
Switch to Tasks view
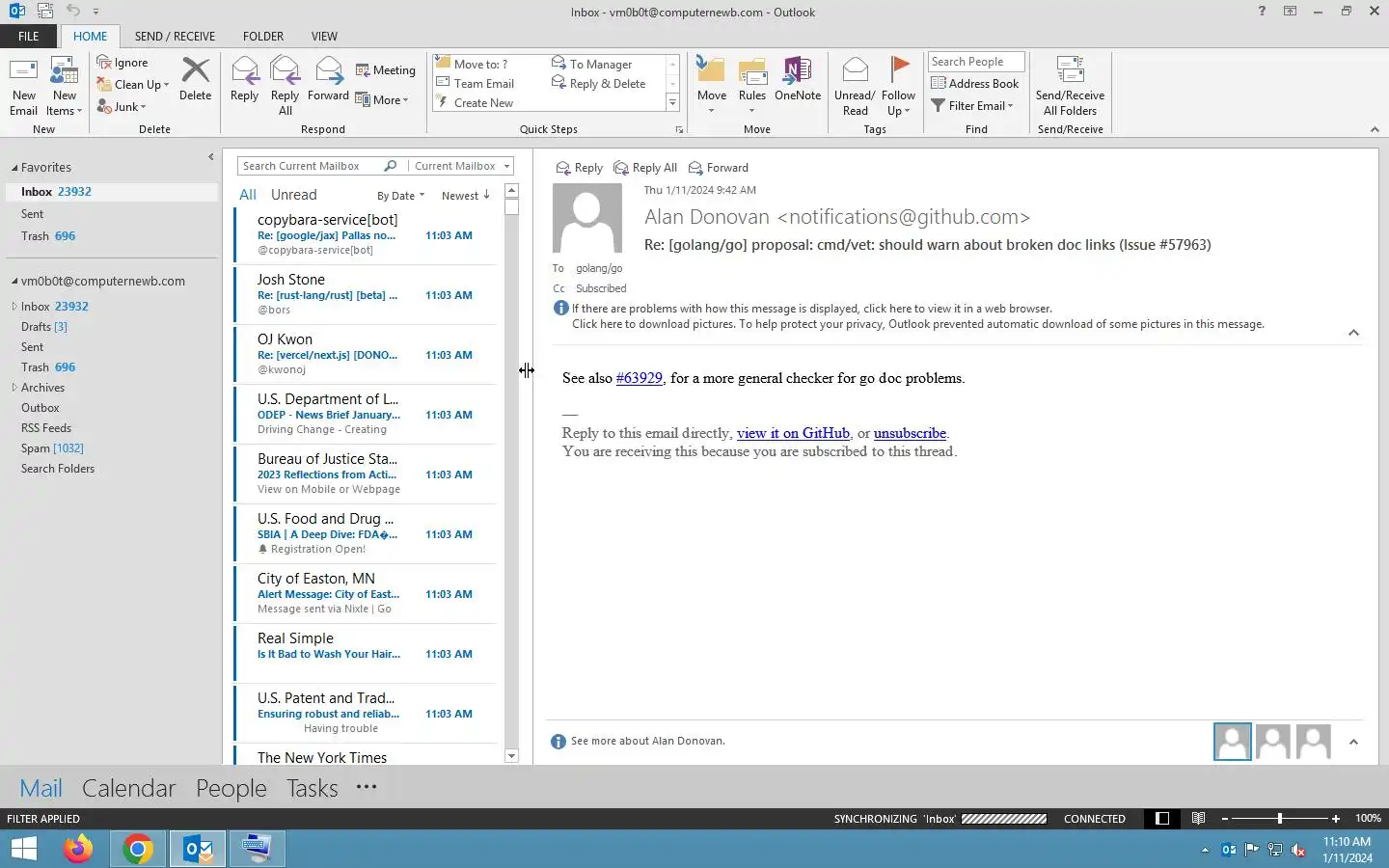click(312, 788)
